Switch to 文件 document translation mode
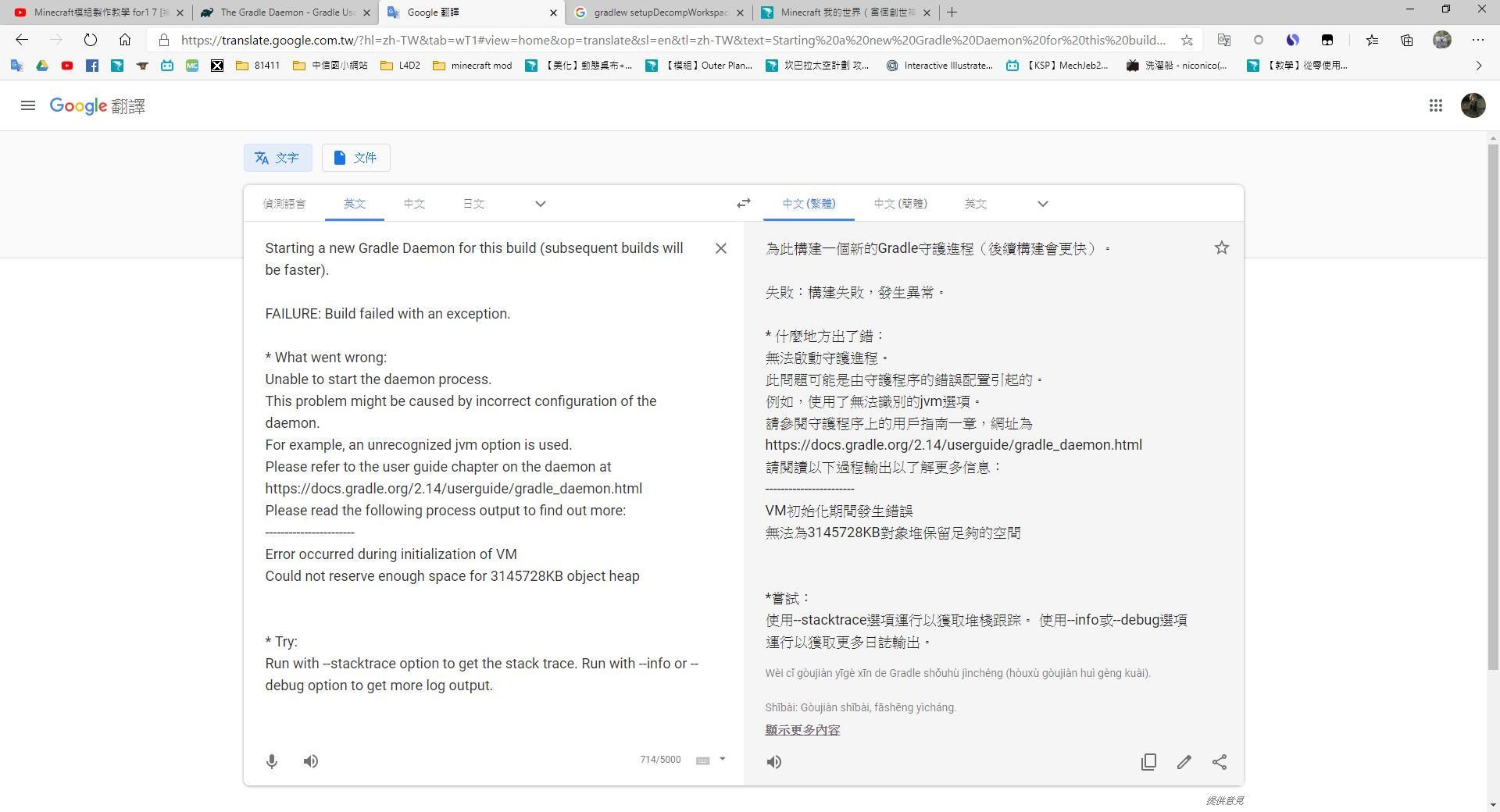 tap(355, 158)
